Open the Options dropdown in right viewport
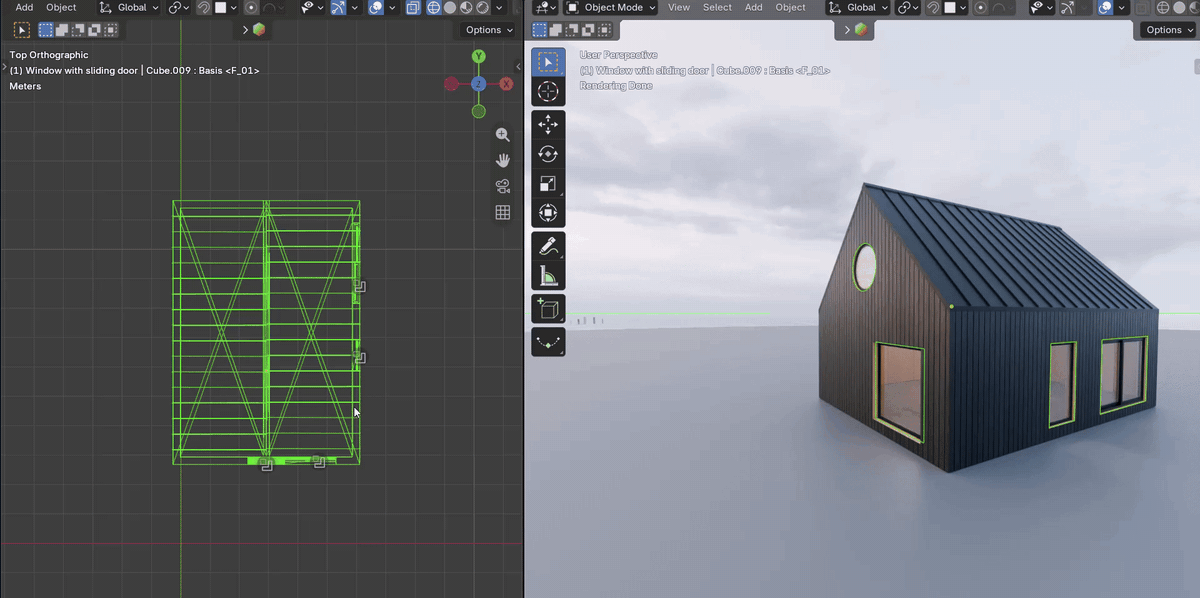Viewport: 1200px width, 598px height. [x=1168, y=30]
